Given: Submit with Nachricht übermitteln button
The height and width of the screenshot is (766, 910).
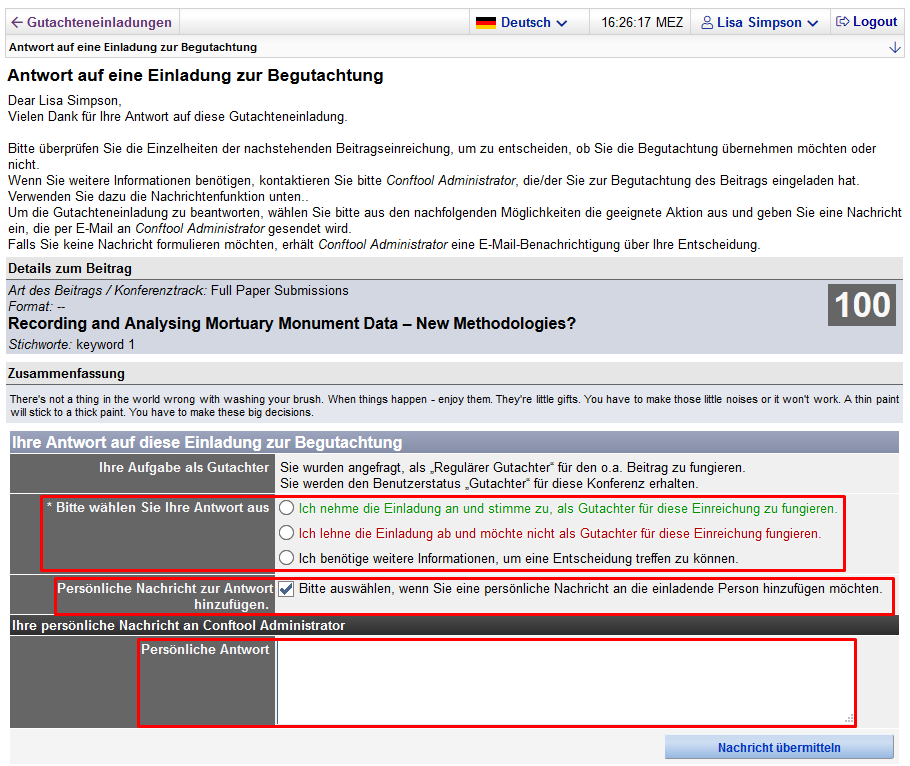Looking at the screenshot, I should pyautogui.click(x=779, y=748).
